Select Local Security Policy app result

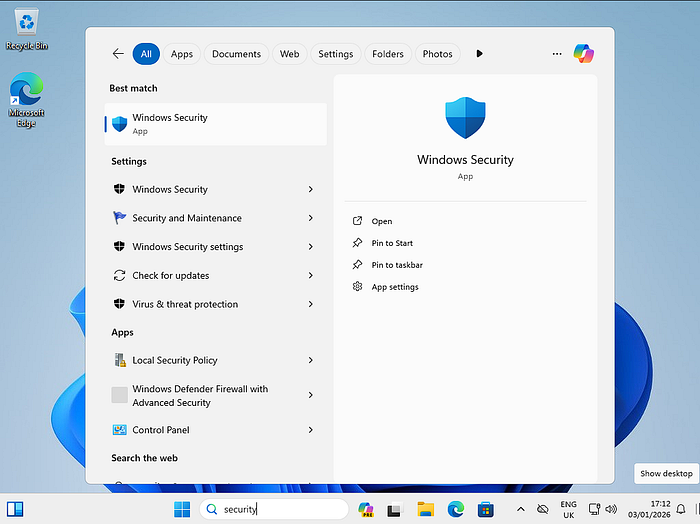(x=216, y=360)
